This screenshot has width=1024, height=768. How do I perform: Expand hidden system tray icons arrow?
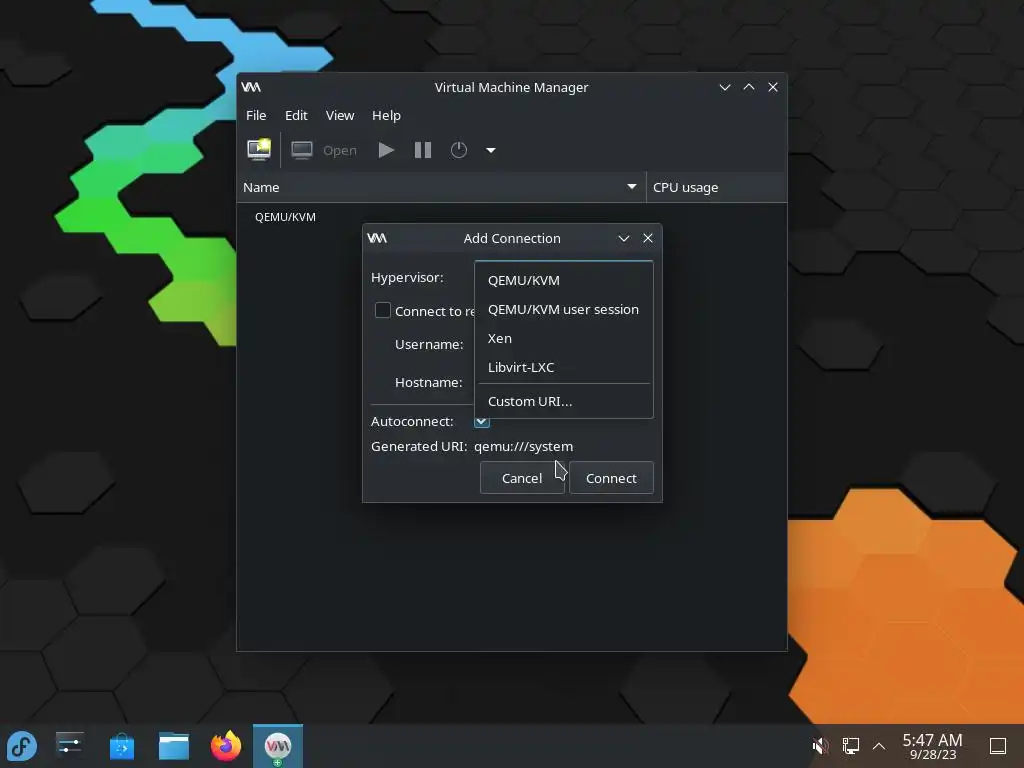[x=879, y=746]
